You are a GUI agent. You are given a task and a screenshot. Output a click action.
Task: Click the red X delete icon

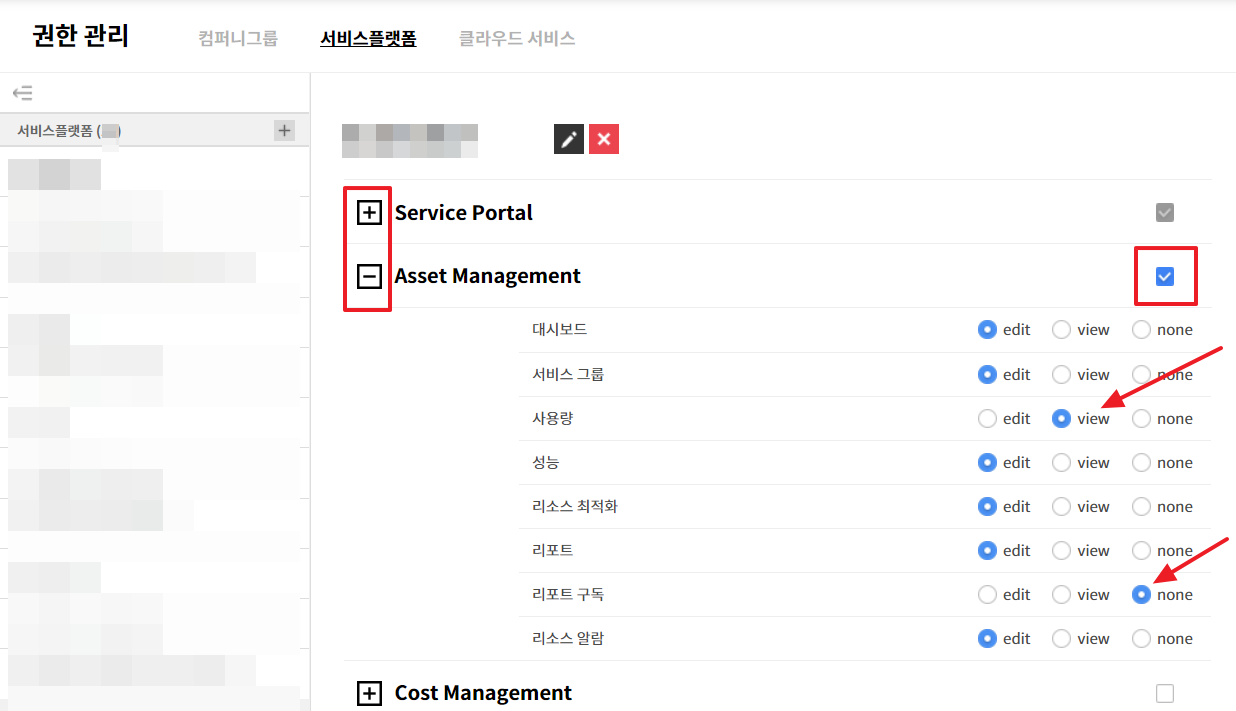tap(604, 139)
